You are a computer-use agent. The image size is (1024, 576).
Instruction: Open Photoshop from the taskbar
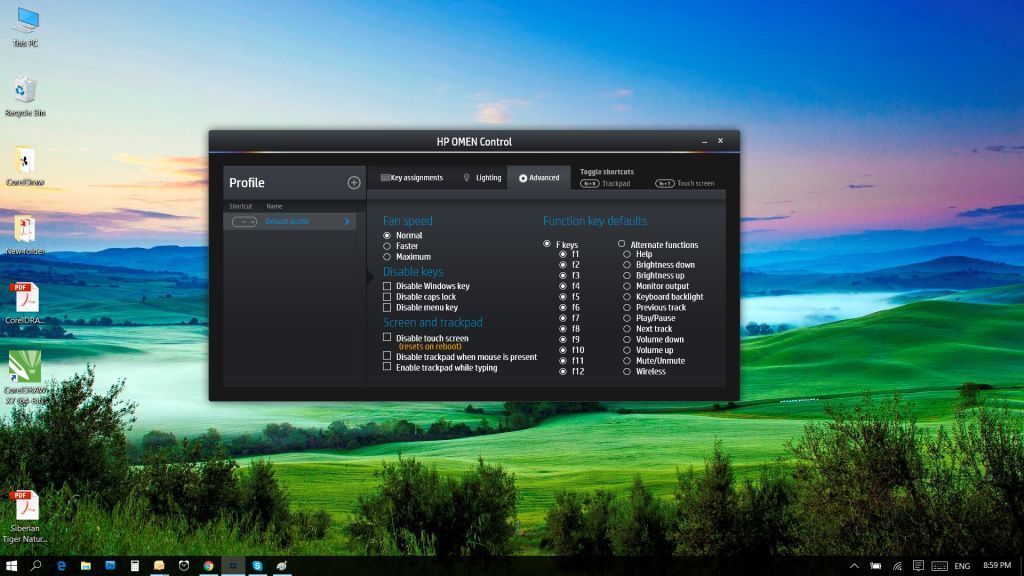110,566
